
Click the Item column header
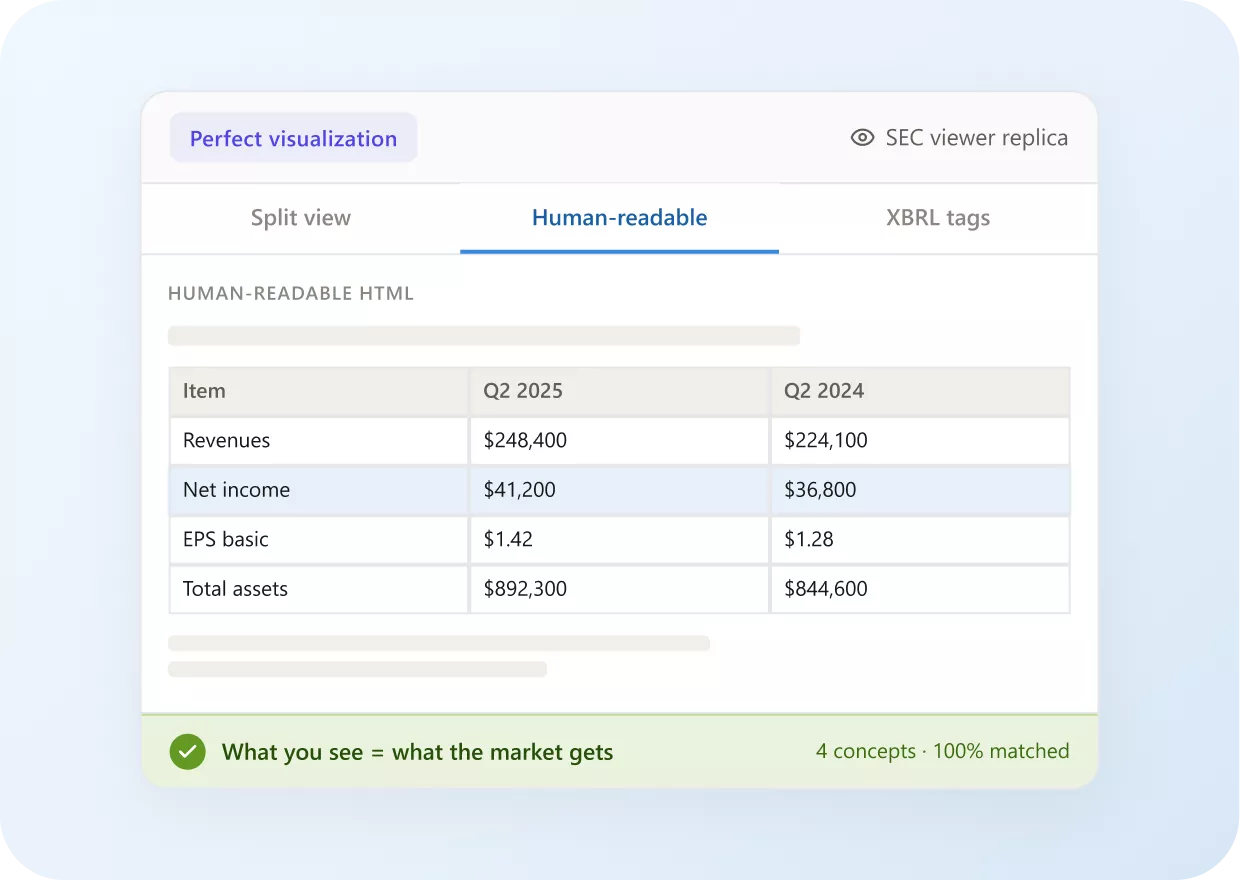click(319, 391)
